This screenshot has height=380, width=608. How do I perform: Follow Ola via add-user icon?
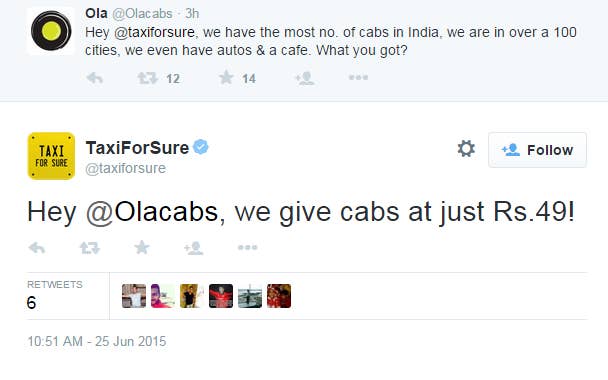click(304, 78)
